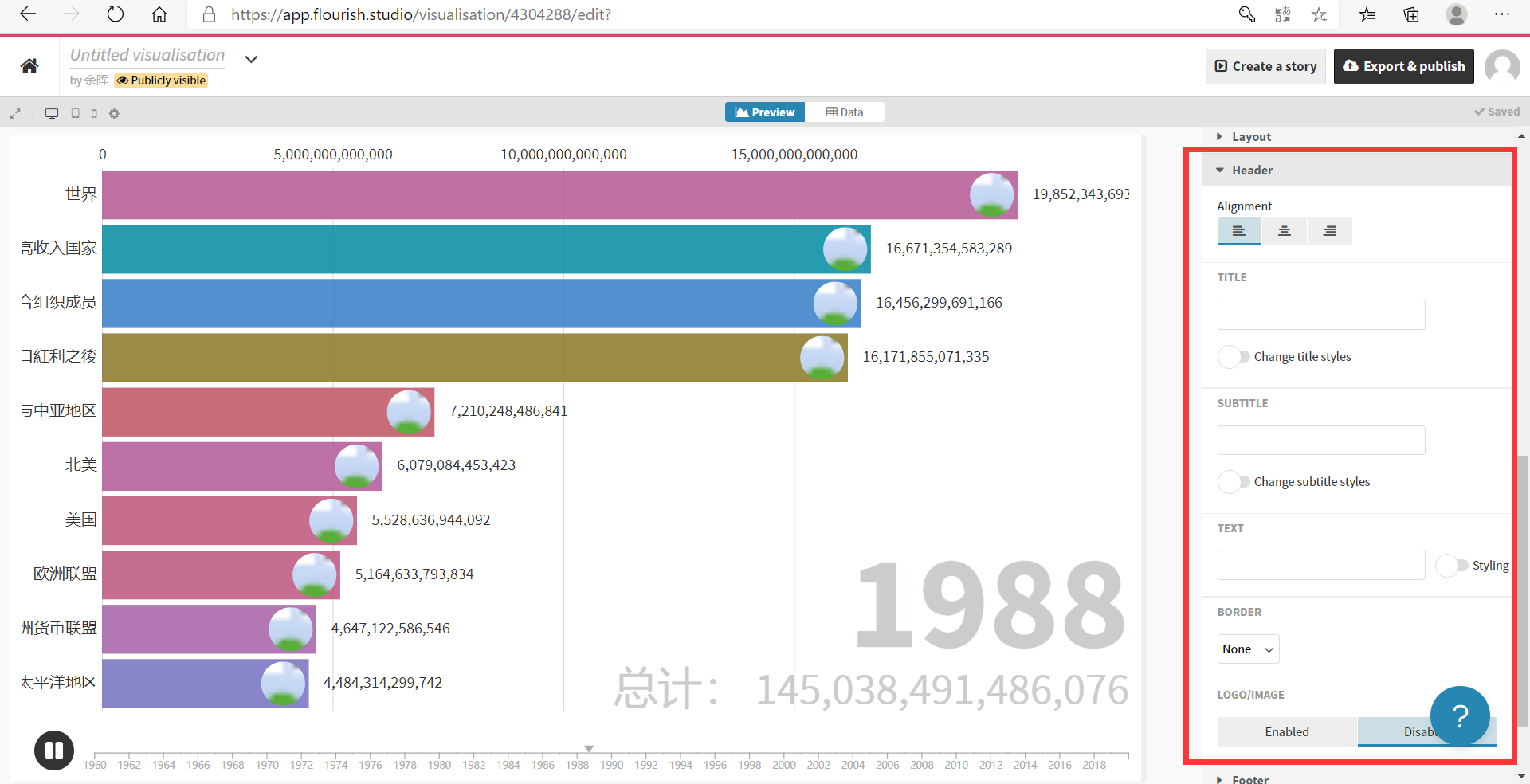Viewport: 1530px width, 784px height.
Task: Click the value 16,671,354,583,289
Action: [x=949, y=249]
